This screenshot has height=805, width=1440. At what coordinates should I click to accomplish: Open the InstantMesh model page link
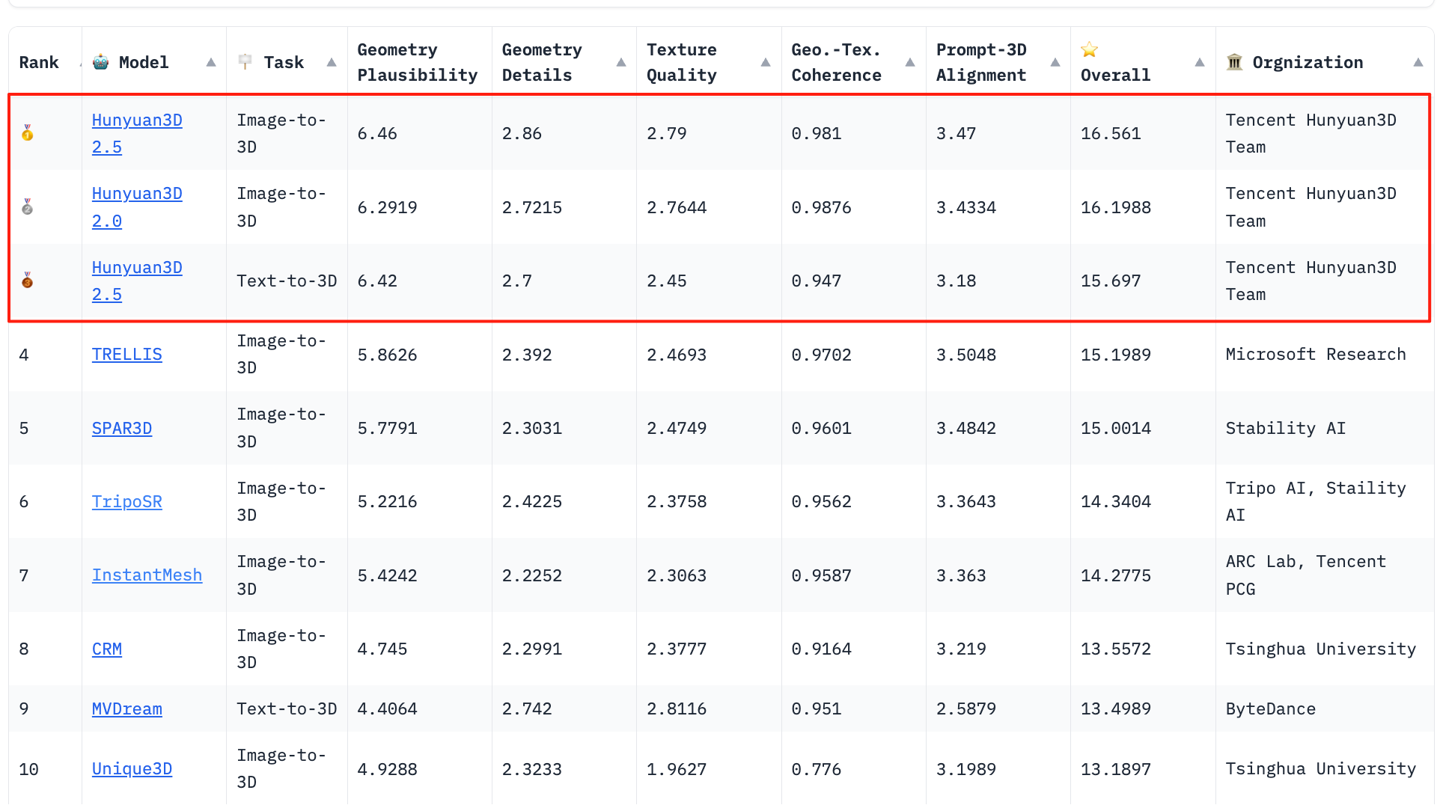(147, 575)
